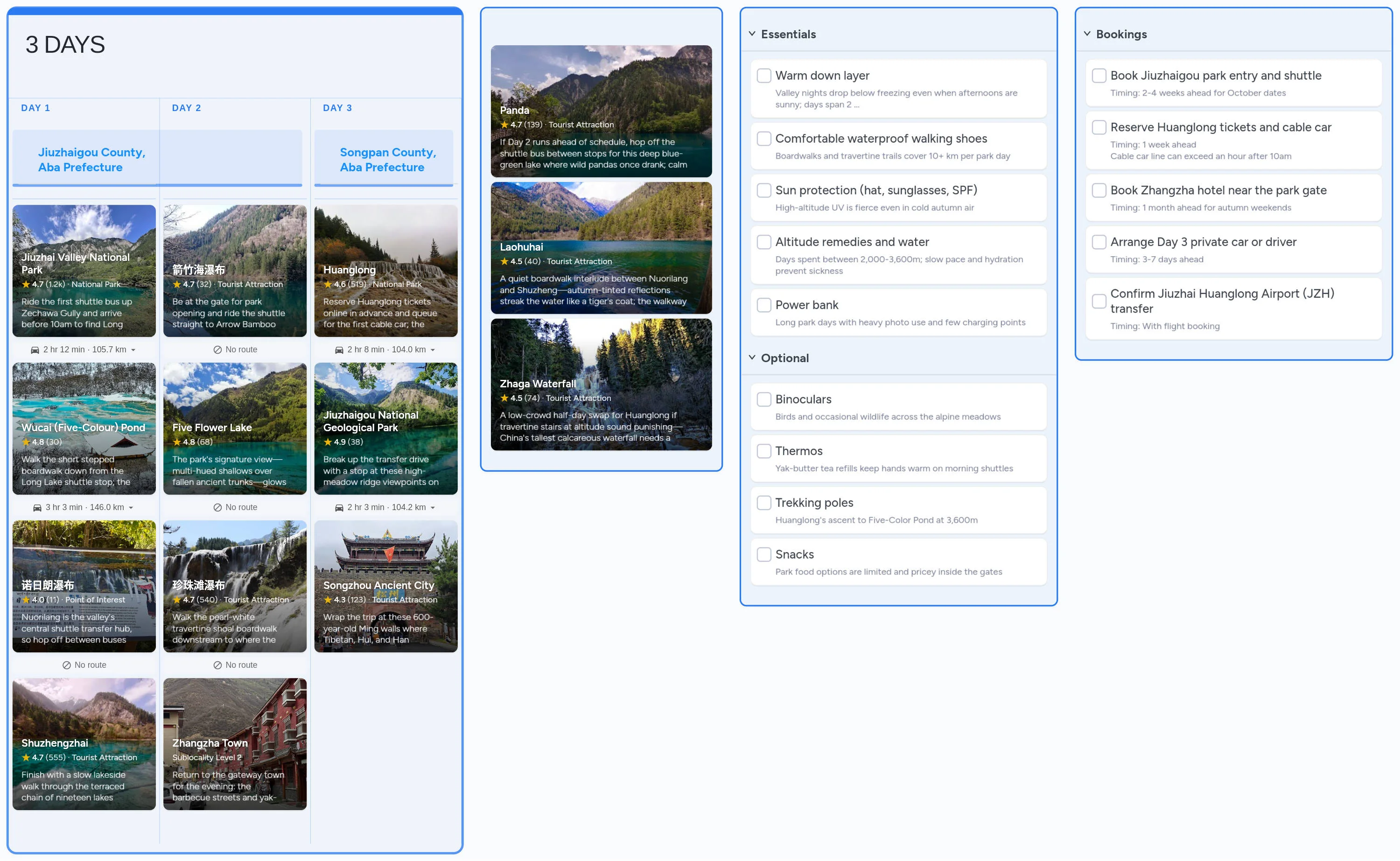
Task: Check the Power bank item
Action: click(764, 305)
